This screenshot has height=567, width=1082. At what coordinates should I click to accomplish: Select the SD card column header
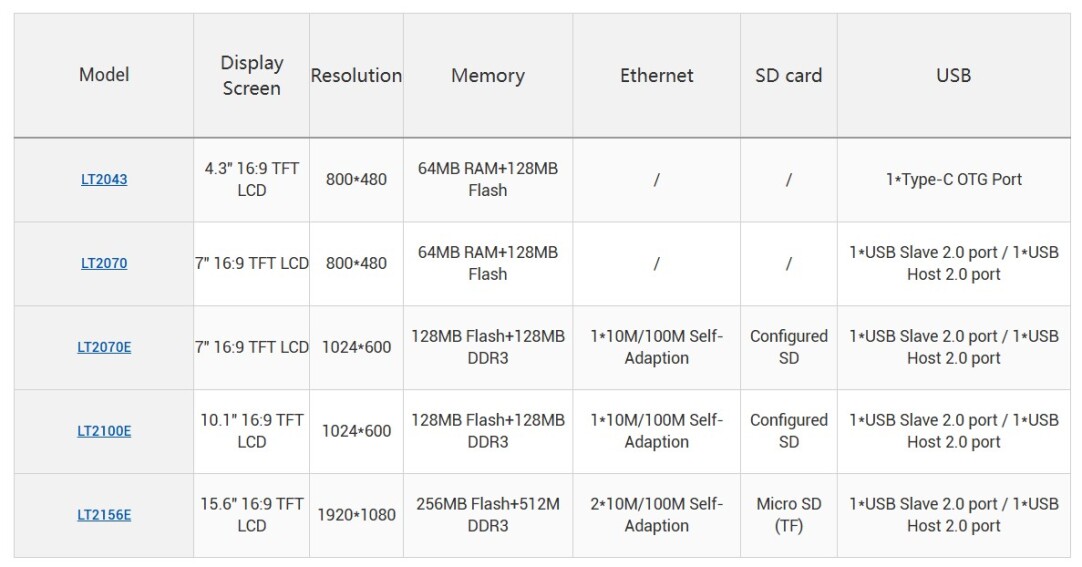789,75
